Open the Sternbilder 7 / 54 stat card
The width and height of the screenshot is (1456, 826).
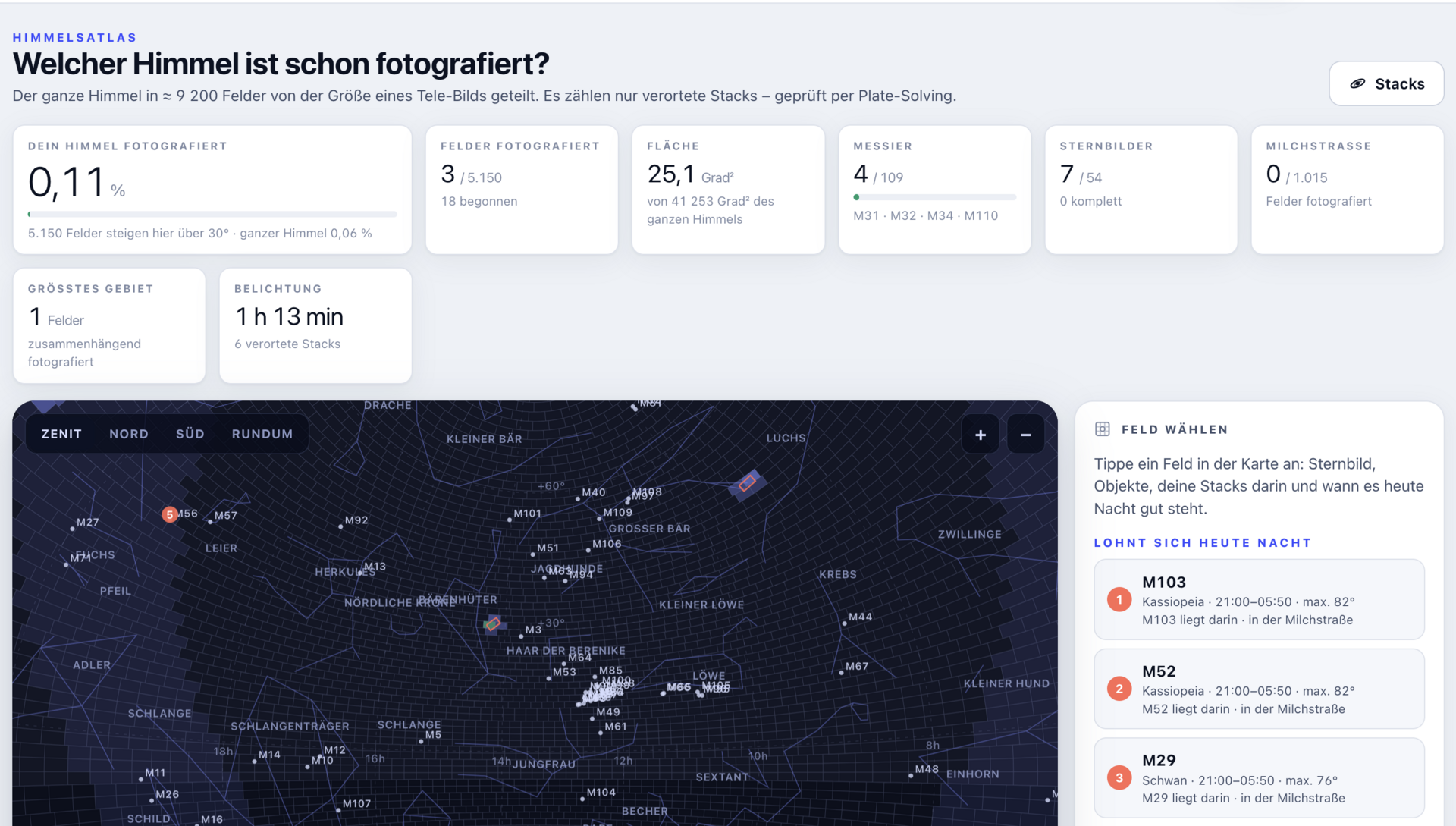point(1141,190)
